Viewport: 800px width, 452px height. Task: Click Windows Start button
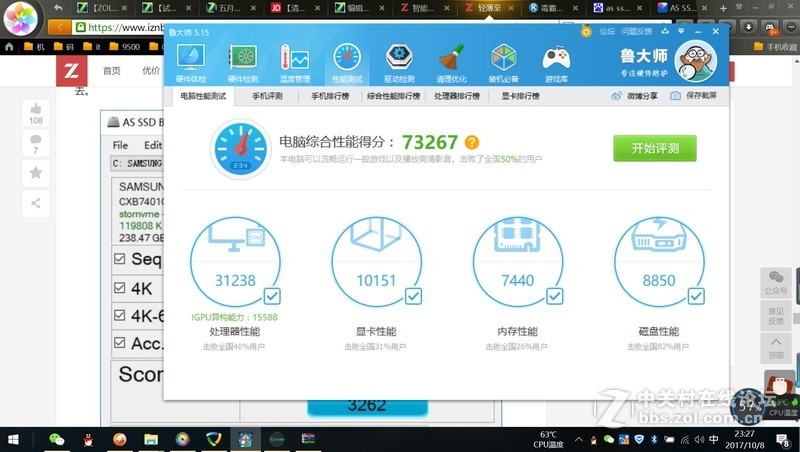(13, 440)
